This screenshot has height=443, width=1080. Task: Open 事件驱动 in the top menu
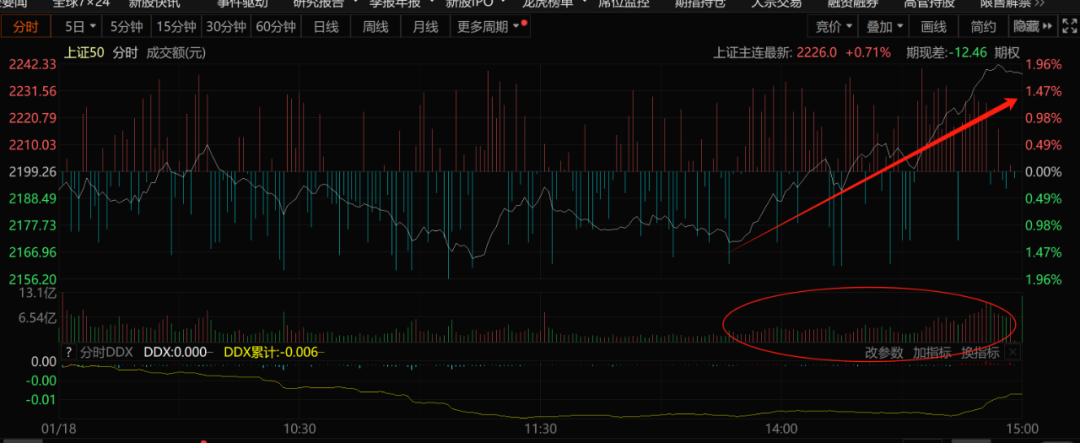(x=243, y=3)
